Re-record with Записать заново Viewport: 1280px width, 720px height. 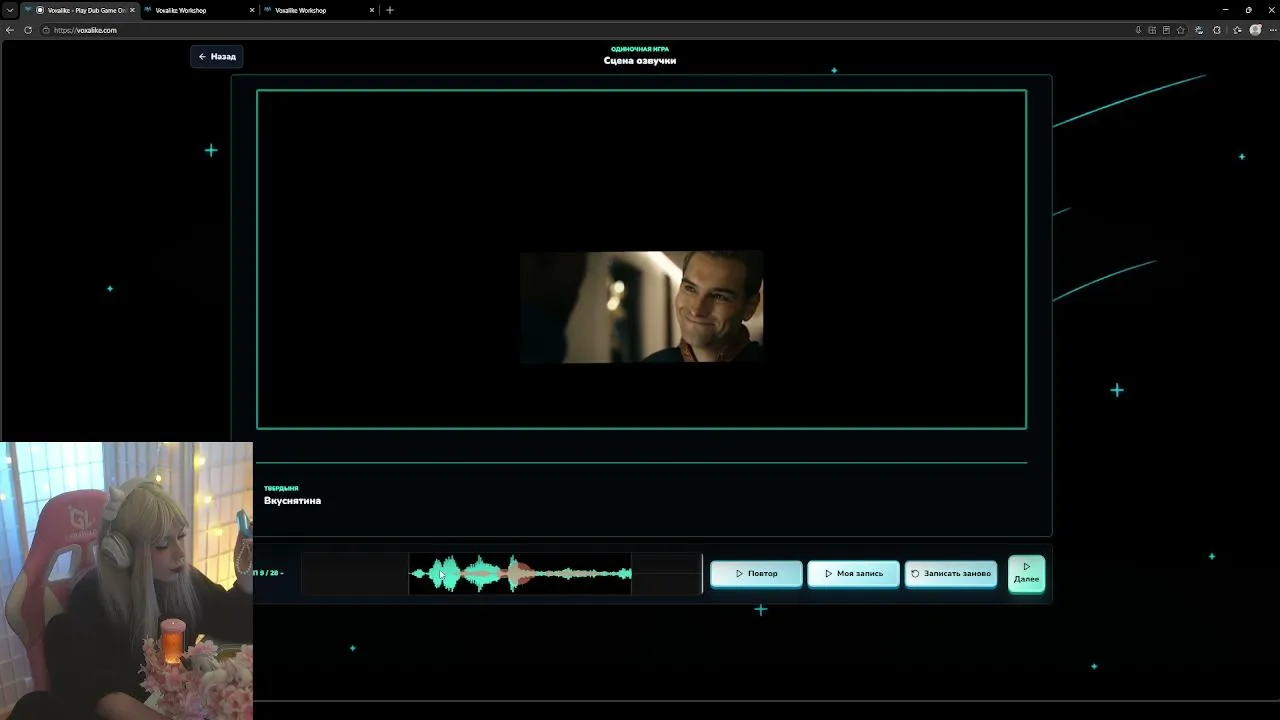951,574
